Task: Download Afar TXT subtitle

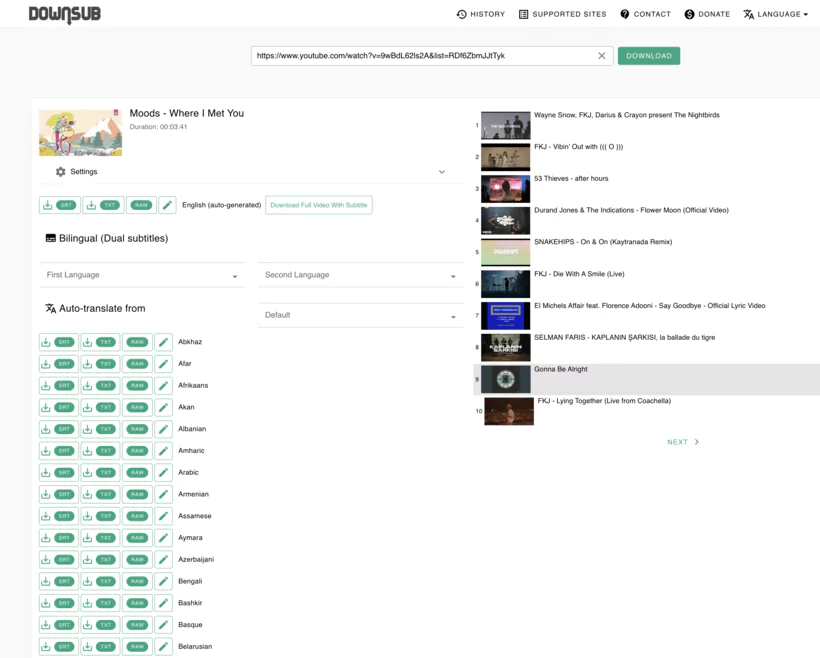Action: [x=100, y=364]
